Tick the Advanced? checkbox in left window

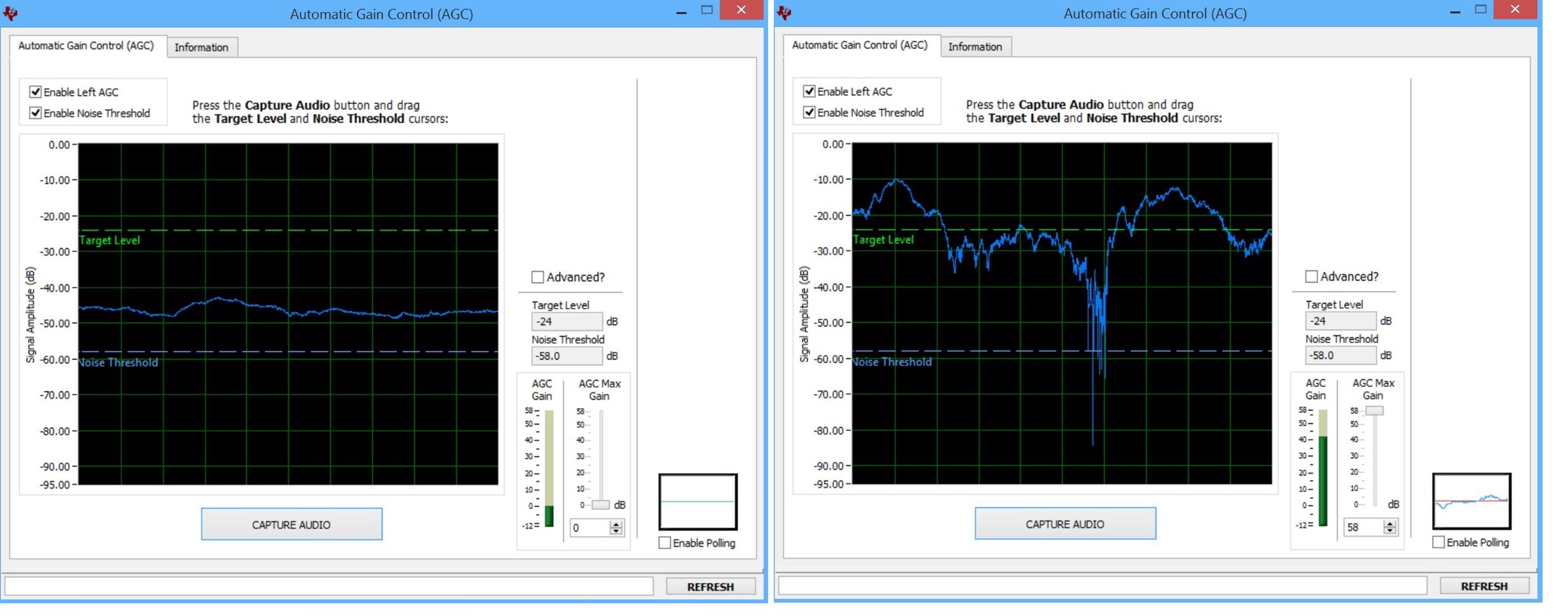pyautogui.click(x=537, y=277)
